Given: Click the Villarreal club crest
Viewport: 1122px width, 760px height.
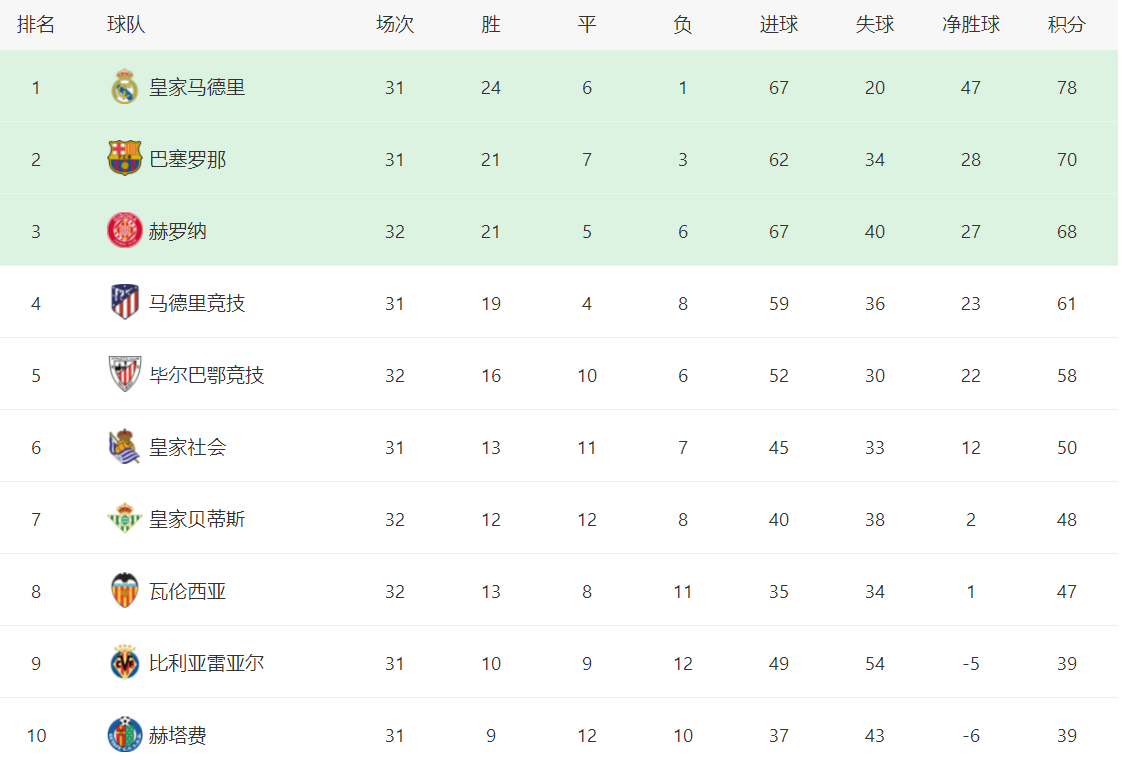Looking at the screenshot, I should click(x=125, y=663).
